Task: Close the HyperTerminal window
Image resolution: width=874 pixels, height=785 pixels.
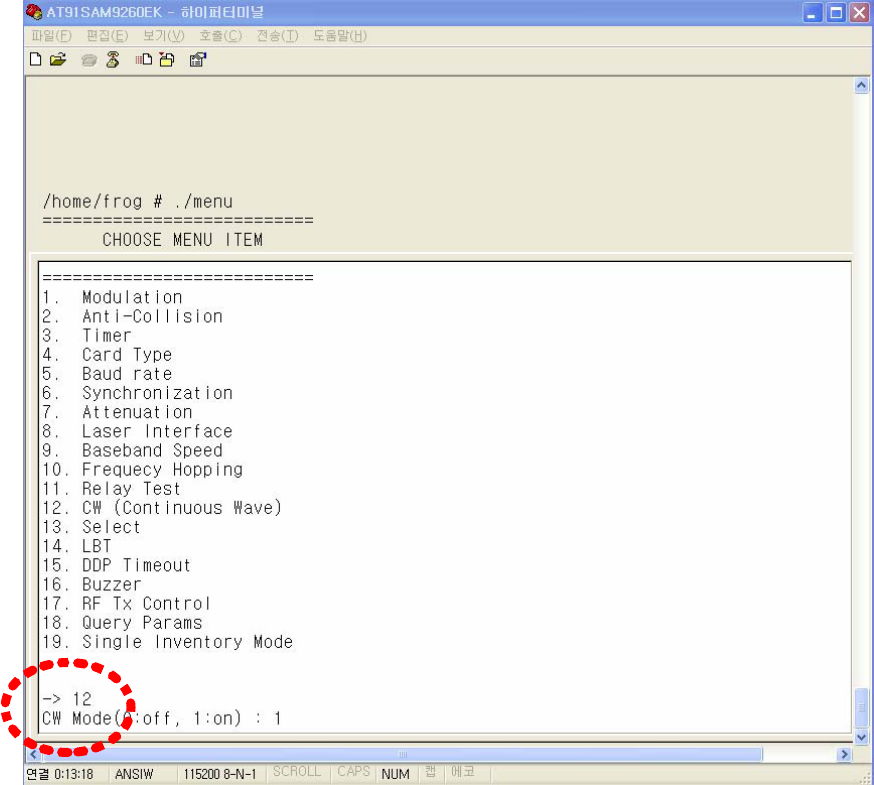Action: [x=859, y=12]
